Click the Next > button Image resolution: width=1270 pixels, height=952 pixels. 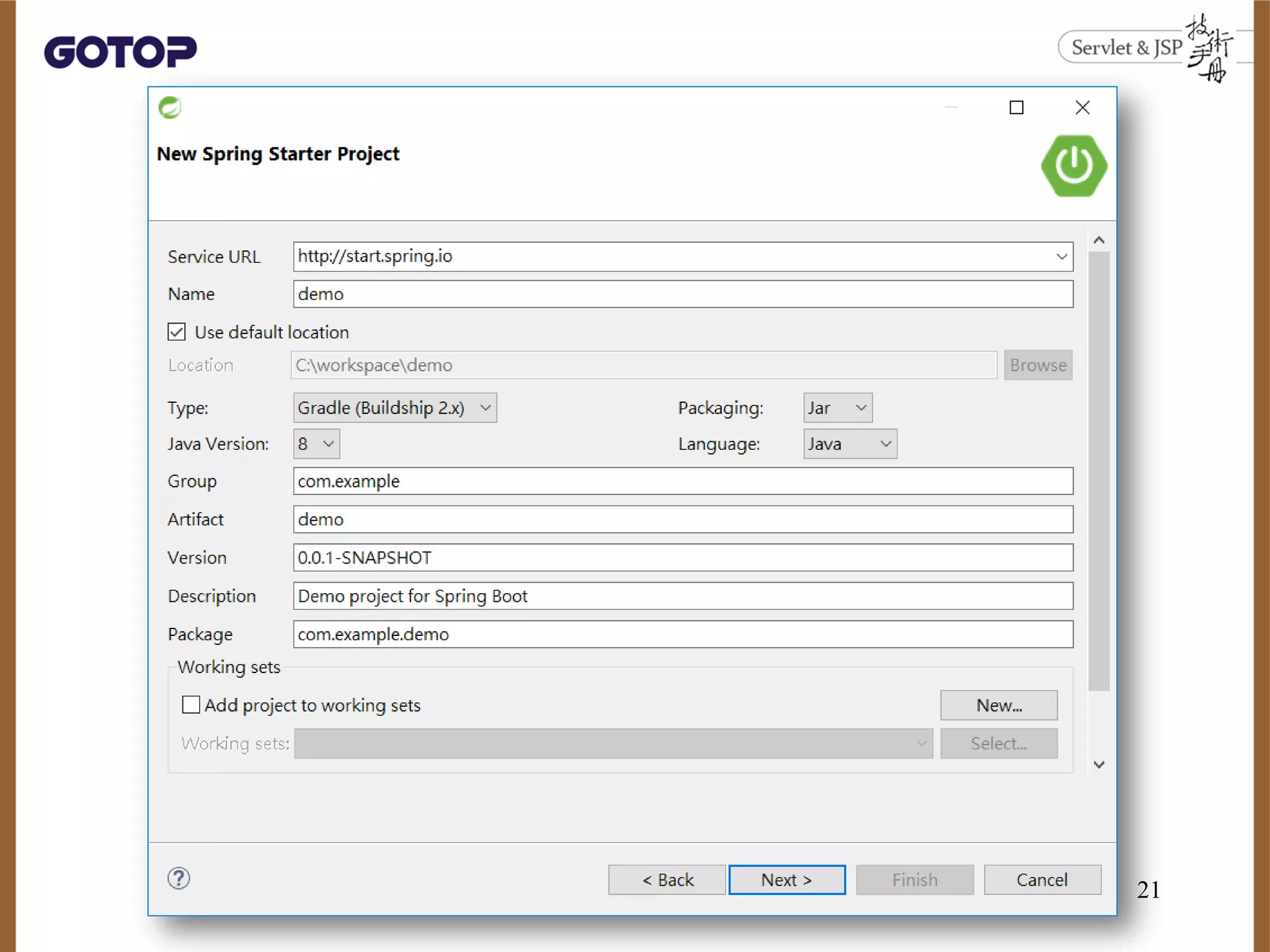786,879
